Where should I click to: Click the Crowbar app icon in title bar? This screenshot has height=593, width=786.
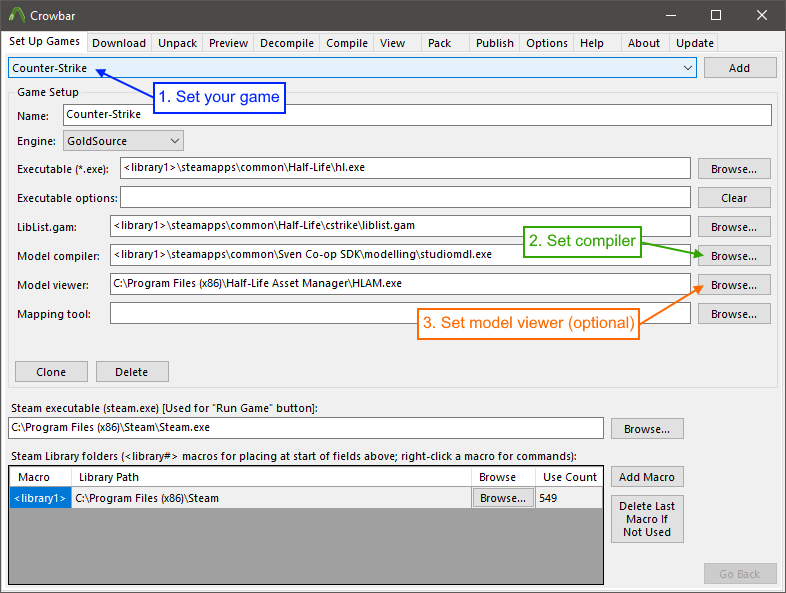[x=17, y=15]
